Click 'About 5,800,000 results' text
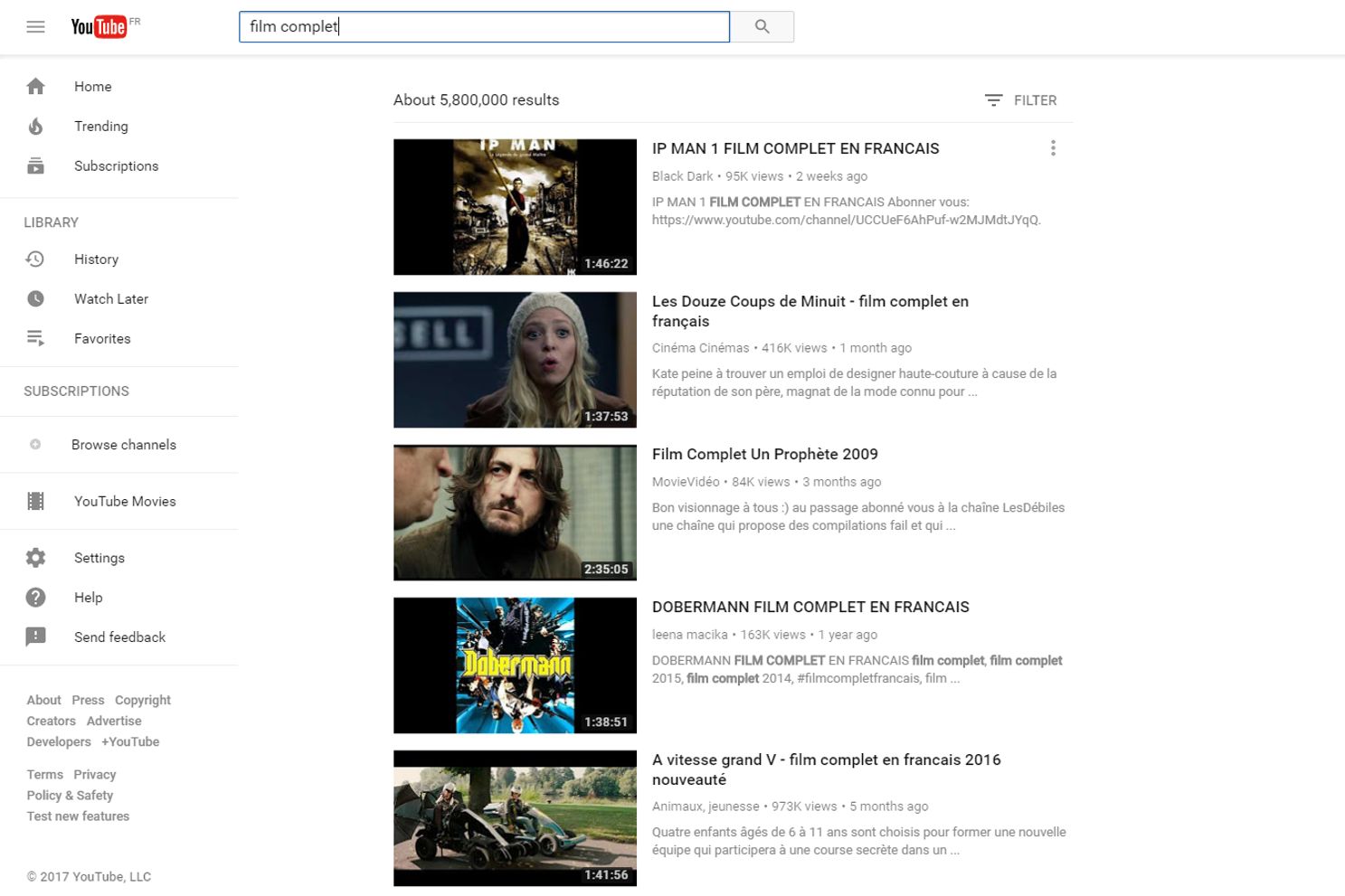Screen dimensions: 1345x896 pyautogui.click(x=476, y=100)
